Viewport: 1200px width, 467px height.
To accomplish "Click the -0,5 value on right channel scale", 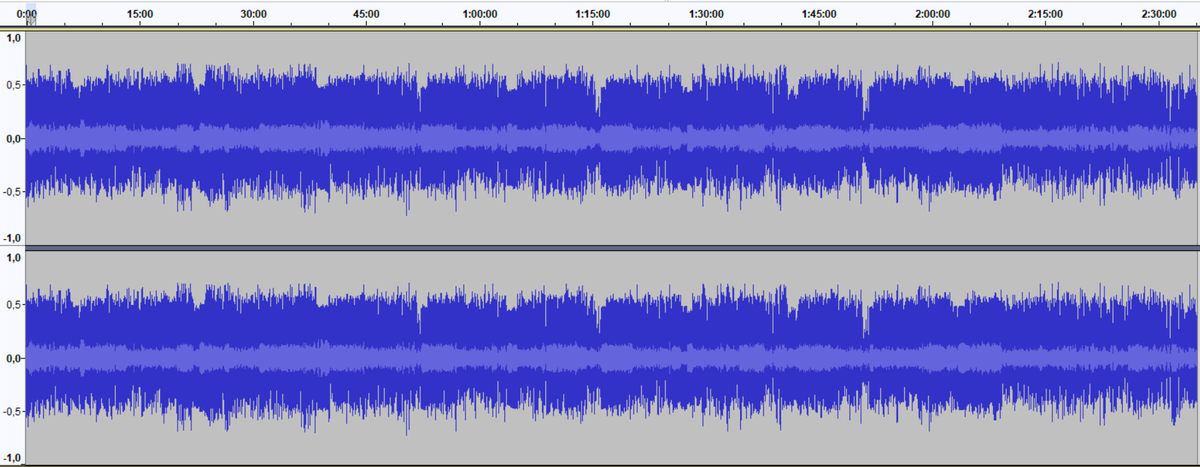I will pyautogui.click(x=12, y=411).
